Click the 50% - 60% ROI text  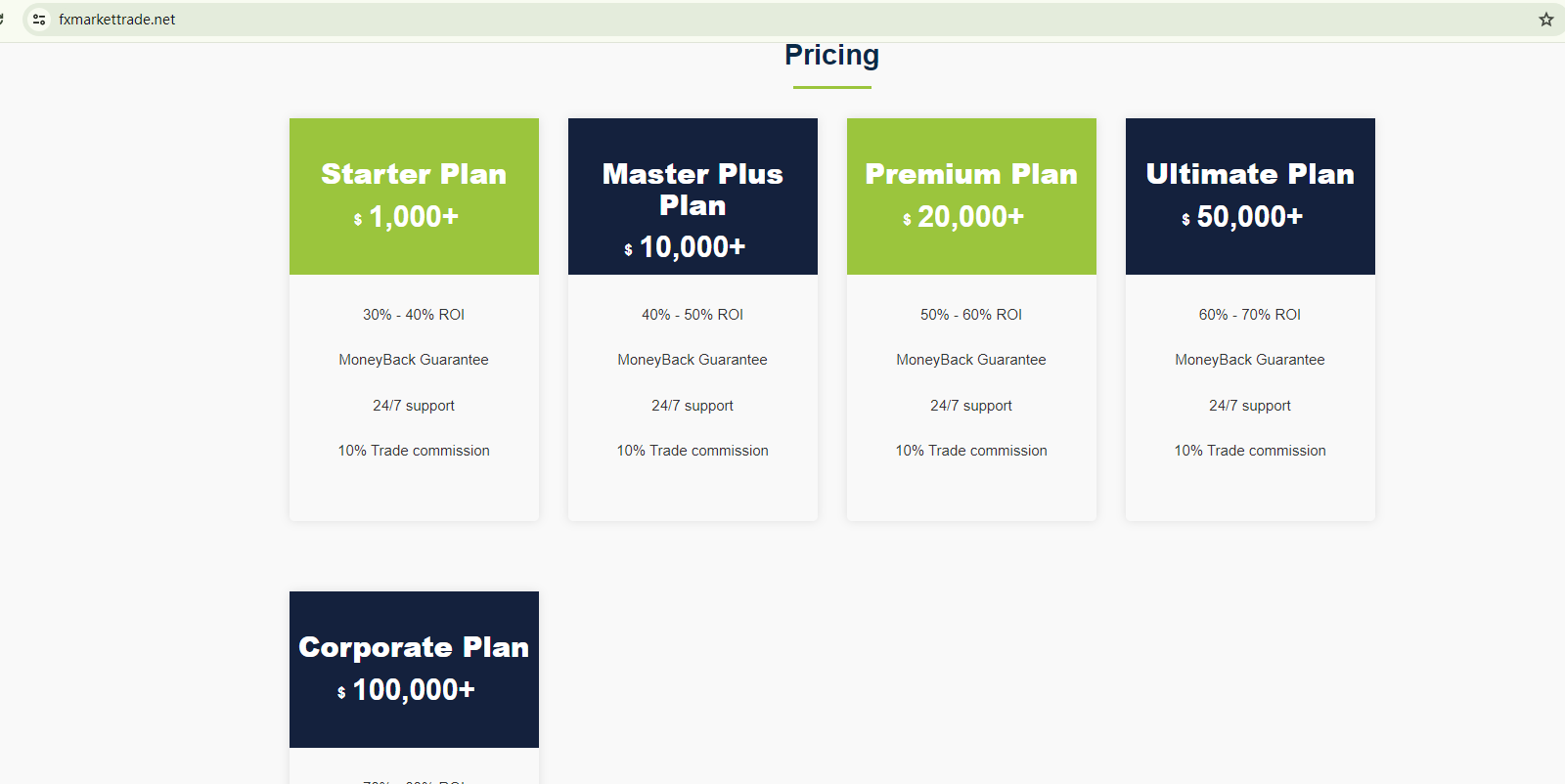(971, 315)
